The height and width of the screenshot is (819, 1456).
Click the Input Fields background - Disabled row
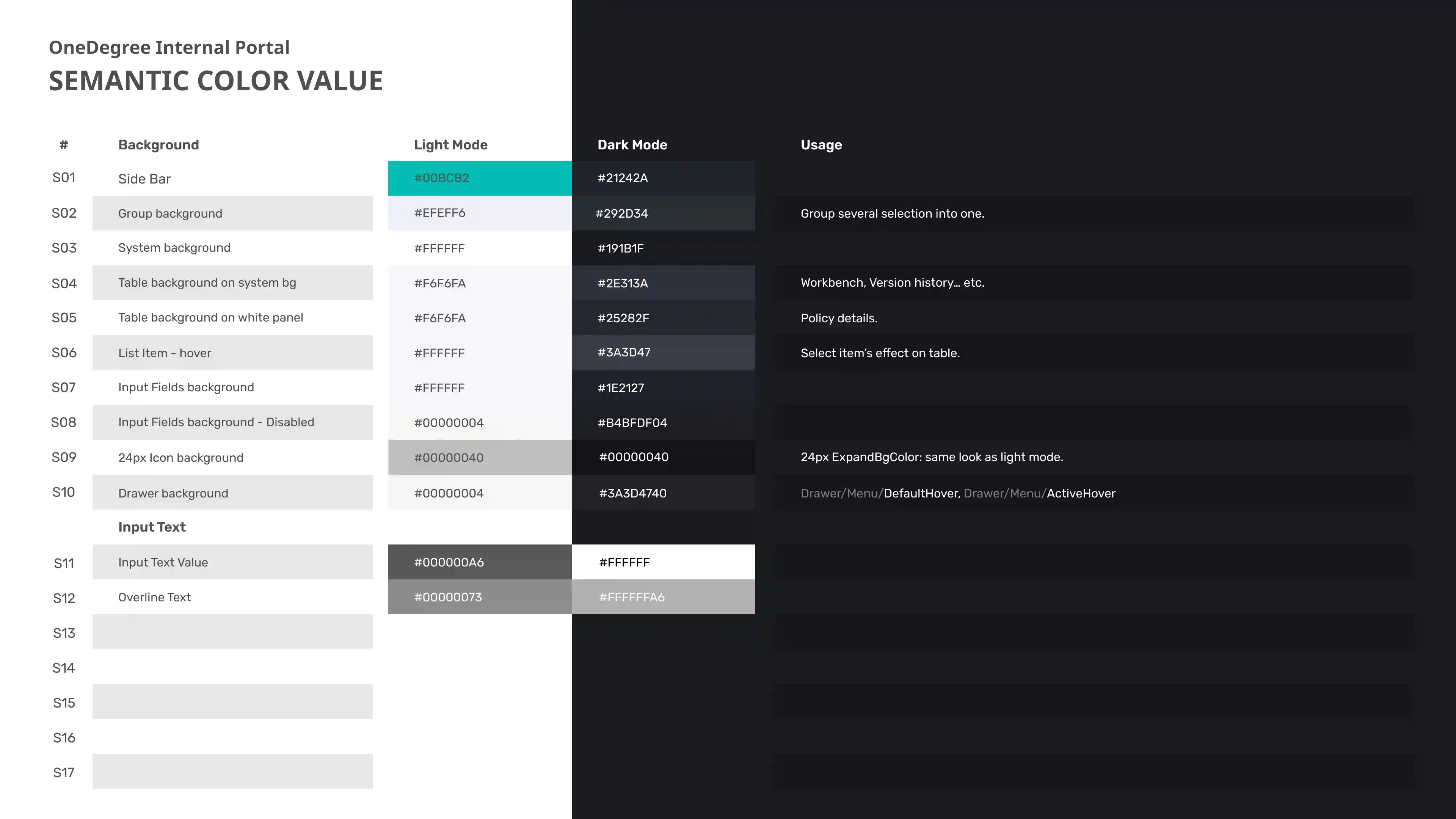(216, 422)
